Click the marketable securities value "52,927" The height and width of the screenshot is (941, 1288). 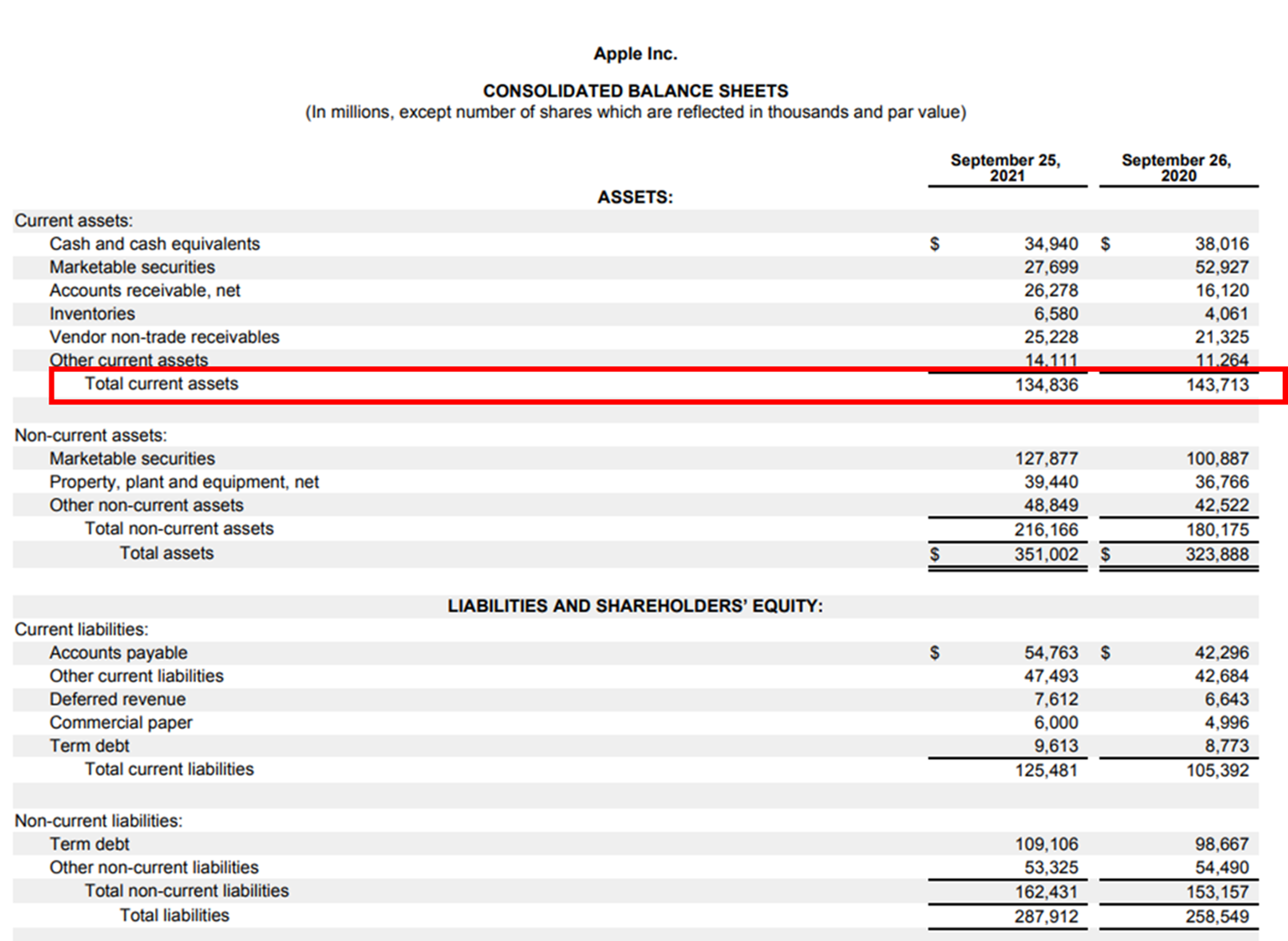click(x=1222, y=267)
